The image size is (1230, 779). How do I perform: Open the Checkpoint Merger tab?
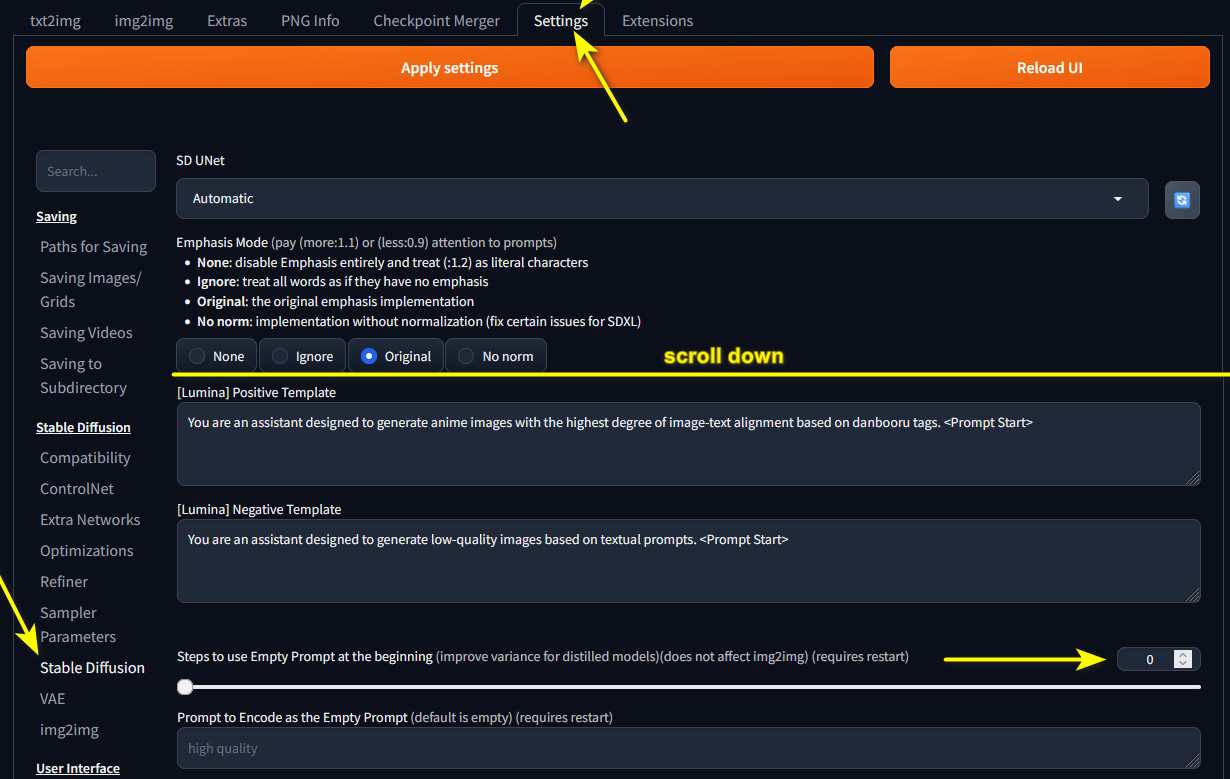pos(437,20)
